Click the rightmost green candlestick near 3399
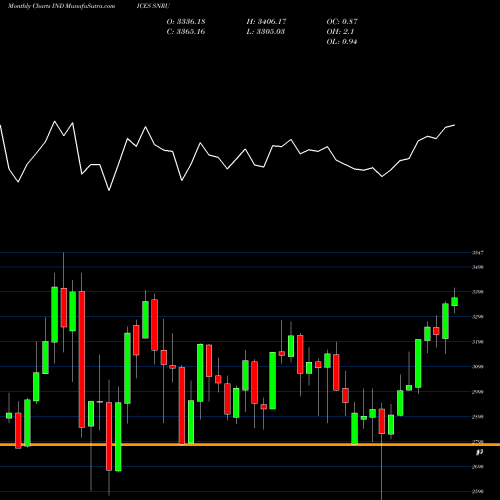The width and height of the screenshot is (500, 500). click(454, 302)
